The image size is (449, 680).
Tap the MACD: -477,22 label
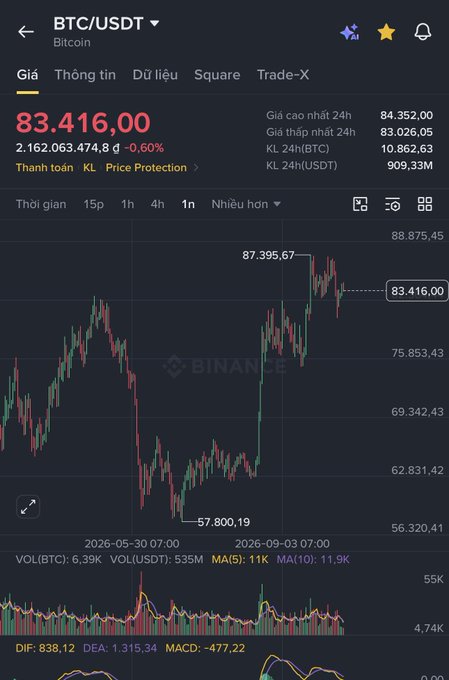tap(205, 648)
